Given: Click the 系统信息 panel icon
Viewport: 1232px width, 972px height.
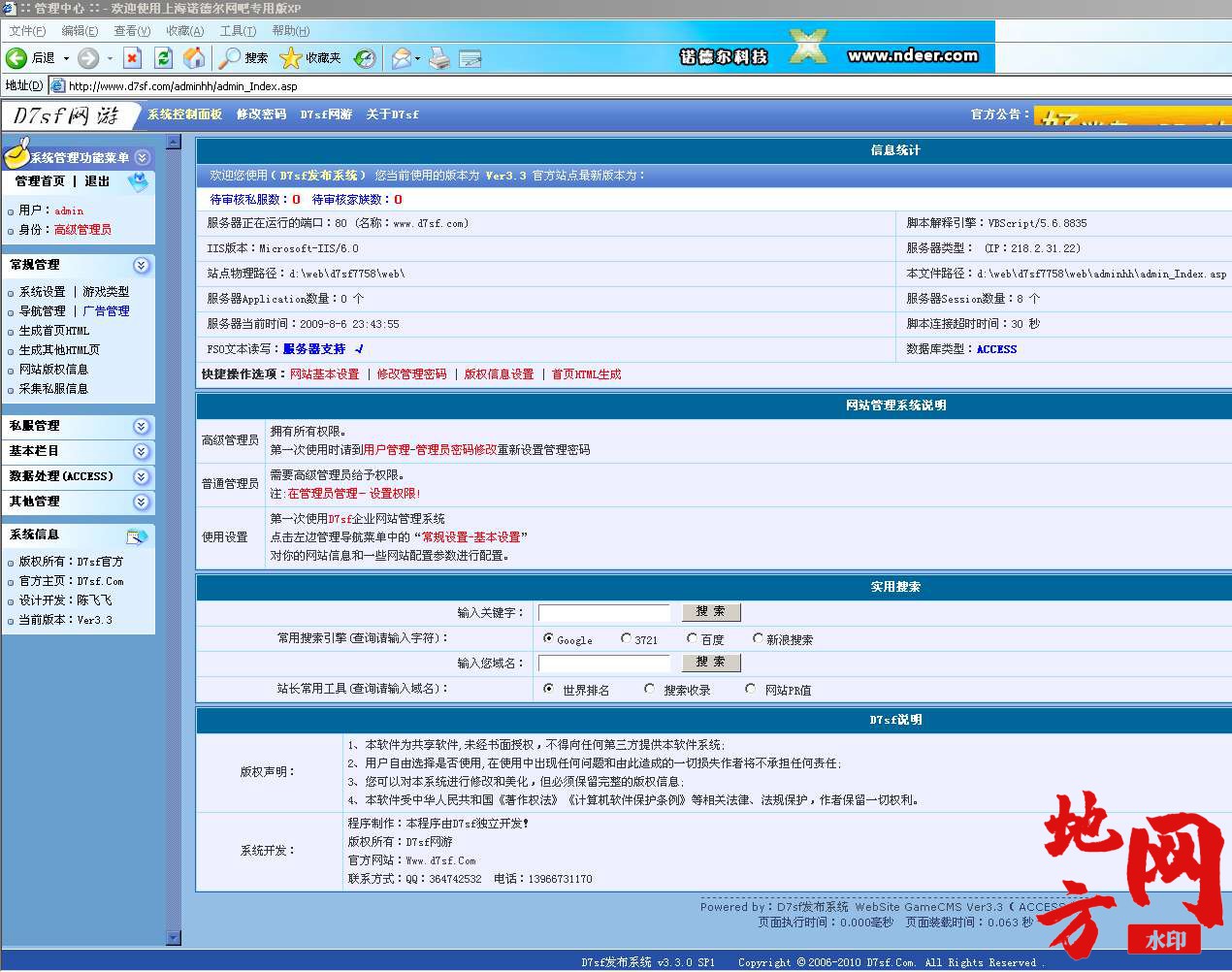Looking at the screenshot, I should 137,535.
